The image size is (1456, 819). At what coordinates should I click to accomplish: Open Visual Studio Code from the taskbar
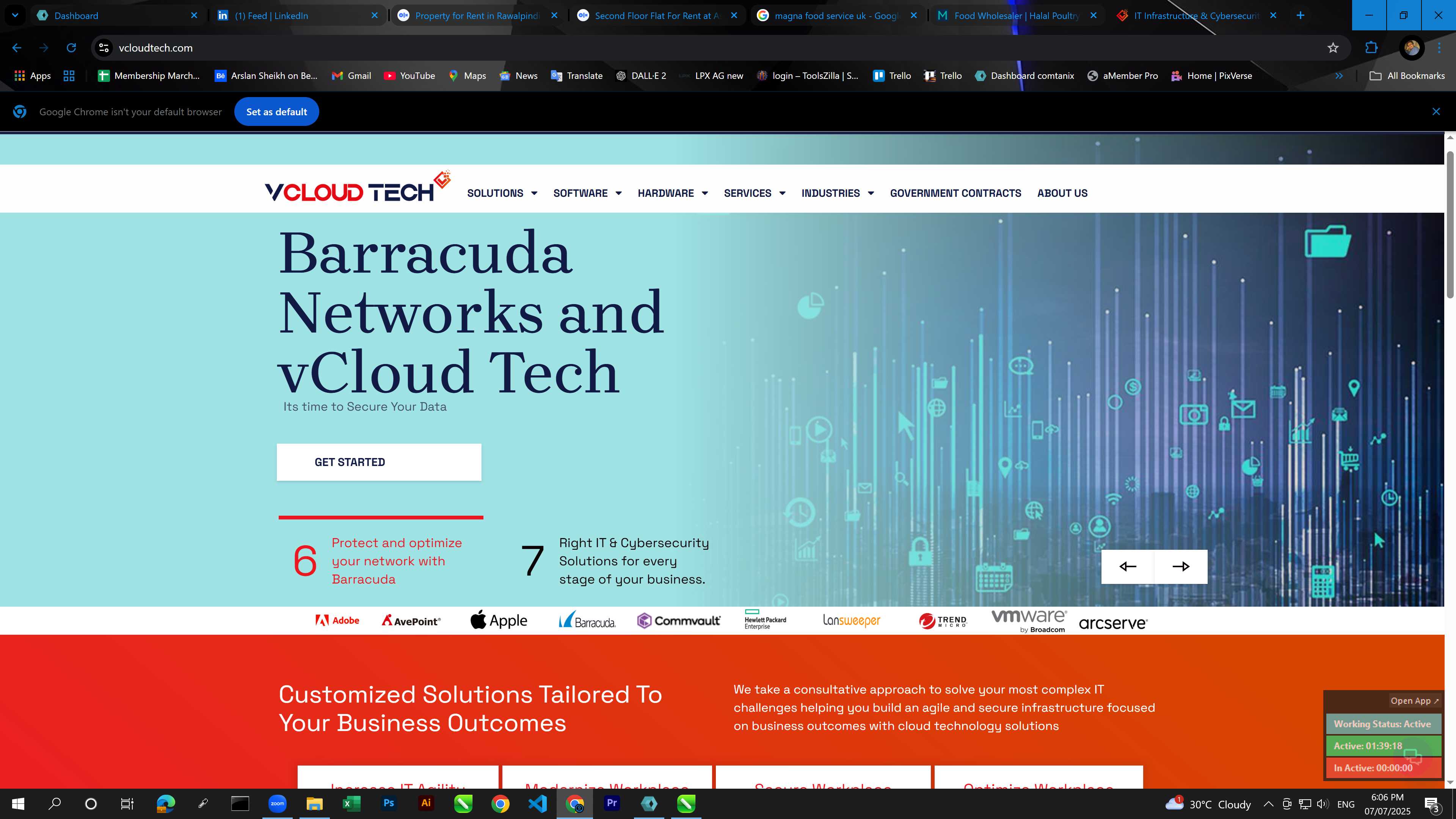(538, 804)
